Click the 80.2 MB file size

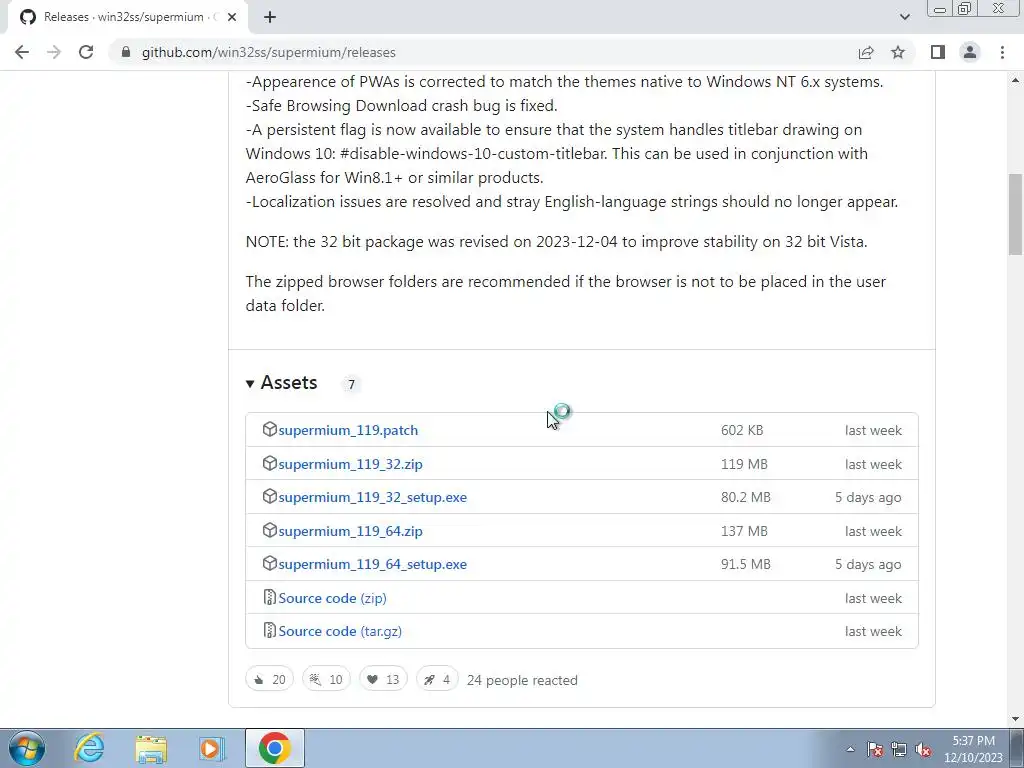tap(746, 498)
